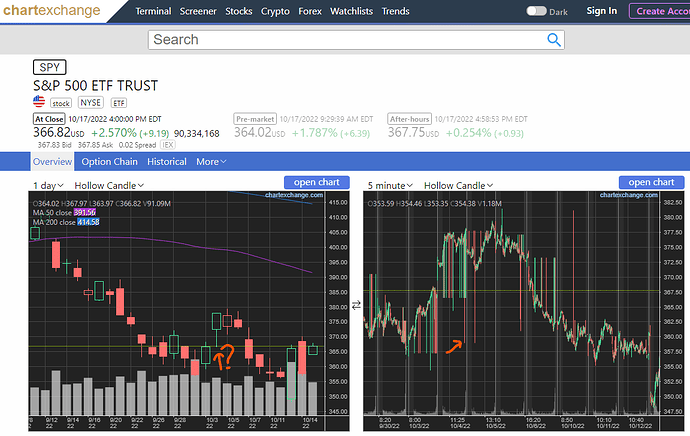Open chart for the daily view
The image size is (690, 436).
coord(317,182)
